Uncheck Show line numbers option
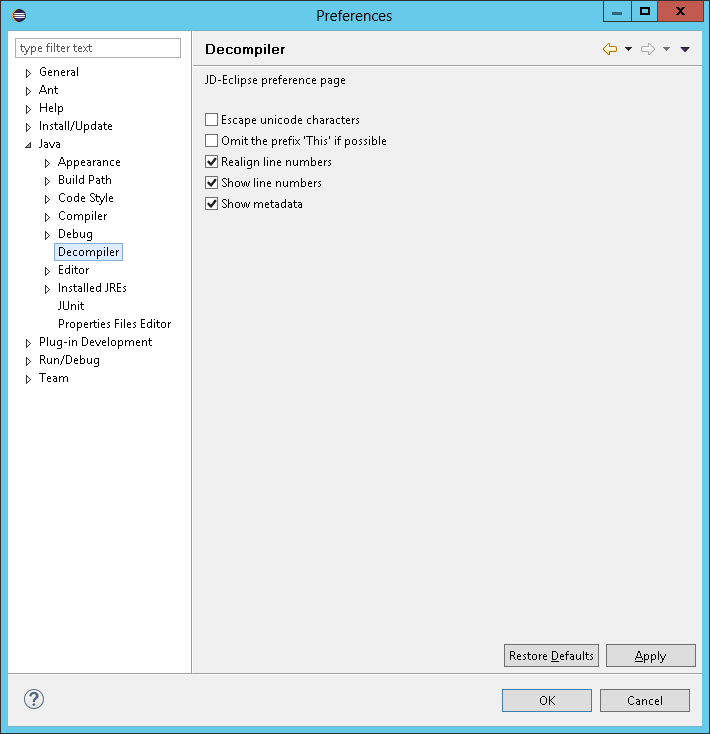 (x=211, y=183)
